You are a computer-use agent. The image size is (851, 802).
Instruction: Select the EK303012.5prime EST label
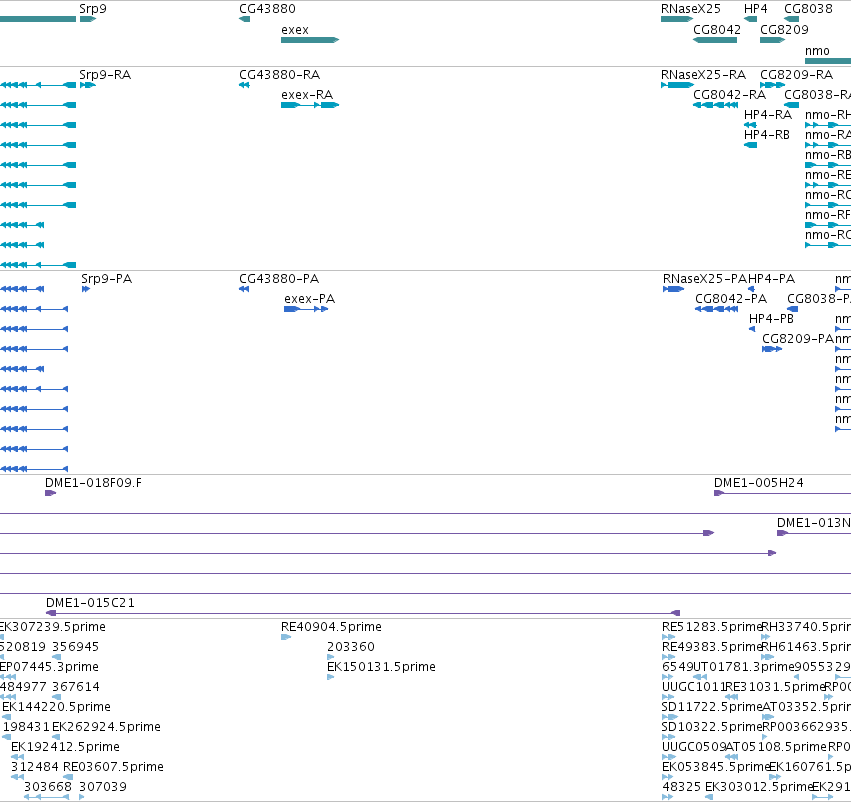[x=759, y=787]
